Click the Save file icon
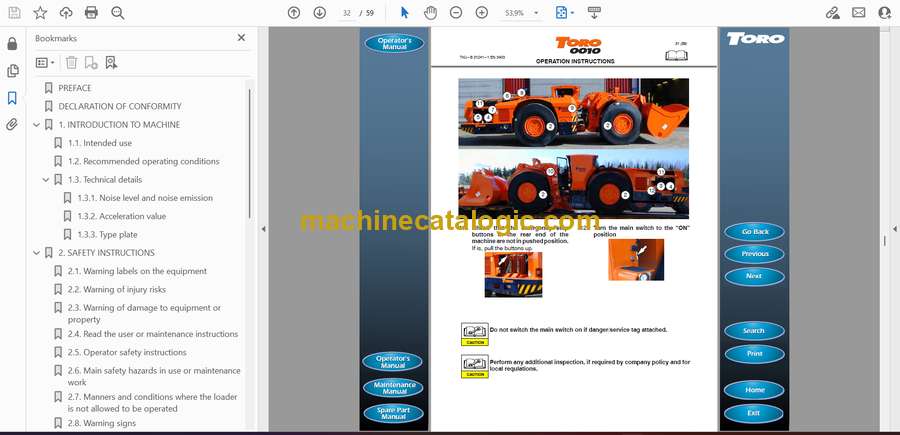This screenshot has height=435, width=900. pos(14,13)
